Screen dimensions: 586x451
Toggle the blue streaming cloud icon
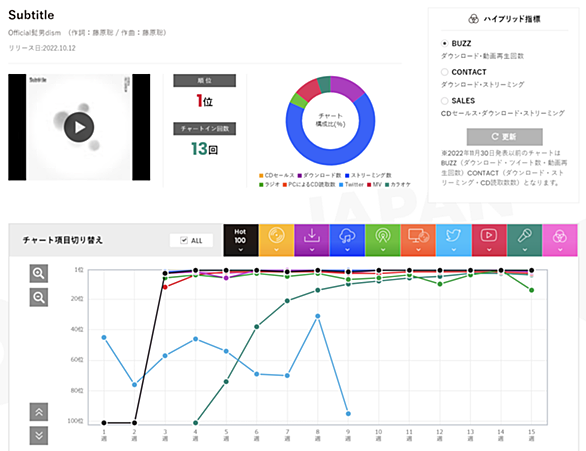click(347, 236)
